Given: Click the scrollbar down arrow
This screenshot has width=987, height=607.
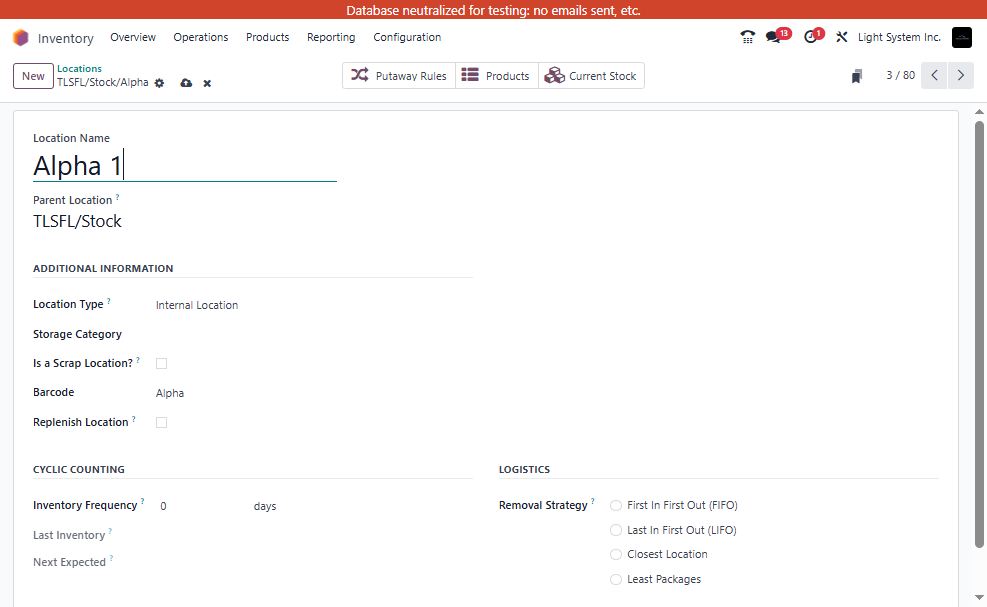Looking at the screenshot, I should [979, 597].
